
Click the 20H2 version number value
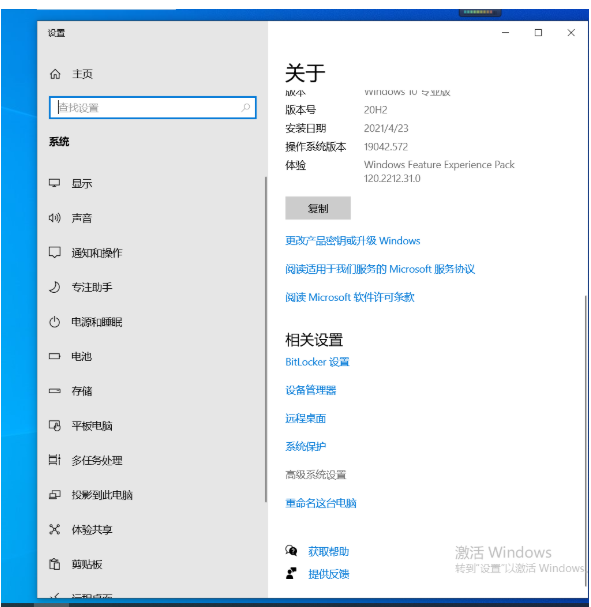(x=375, y=110)
